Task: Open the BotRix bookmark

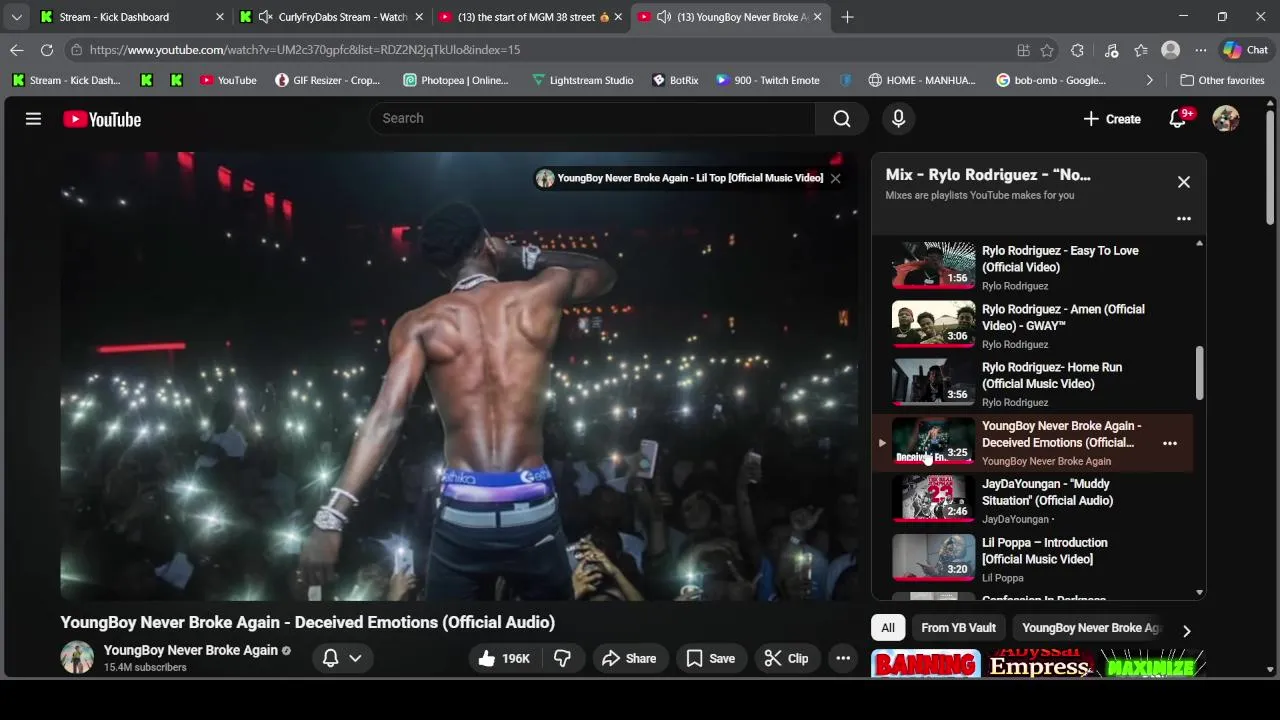Action: (x=675, y=80)
